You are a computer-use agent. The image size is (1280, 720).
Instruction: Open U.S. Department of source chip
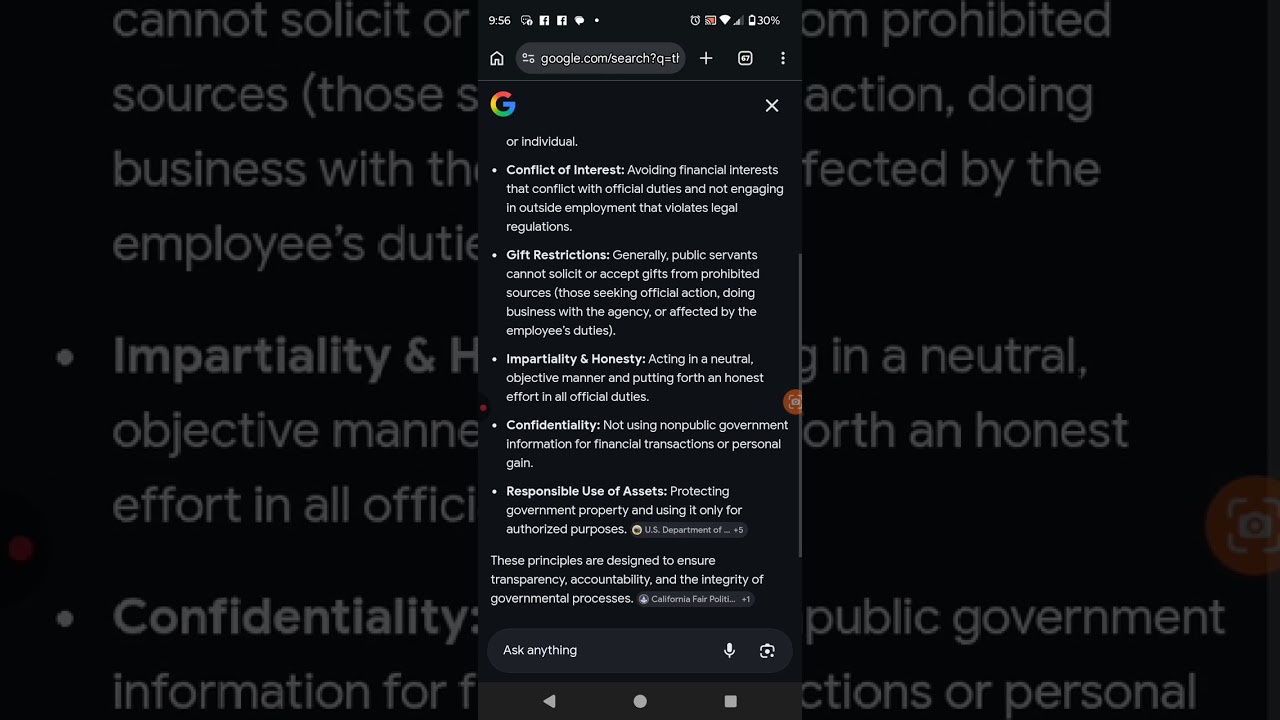(680, 530)
